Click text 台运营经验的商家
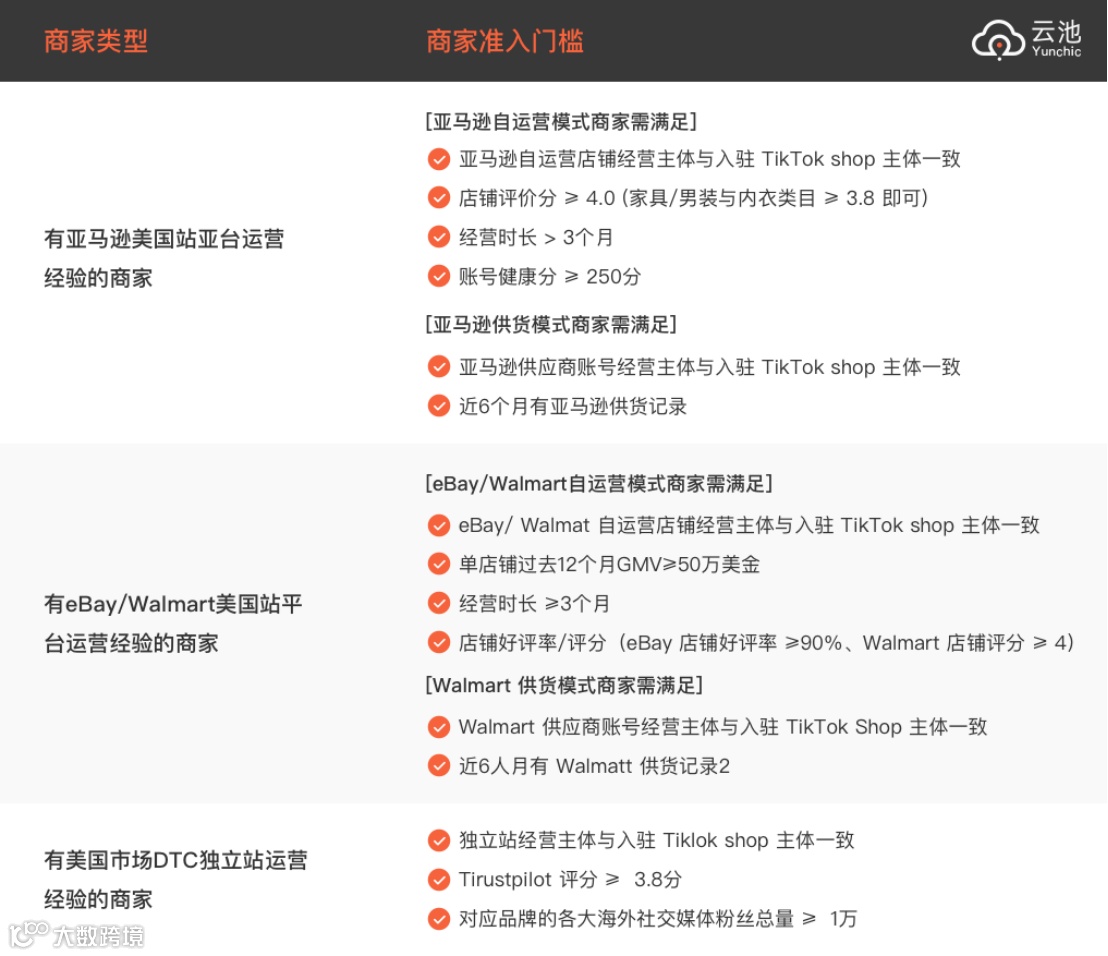The image size is (1108, 956). [x=131, y=644]
